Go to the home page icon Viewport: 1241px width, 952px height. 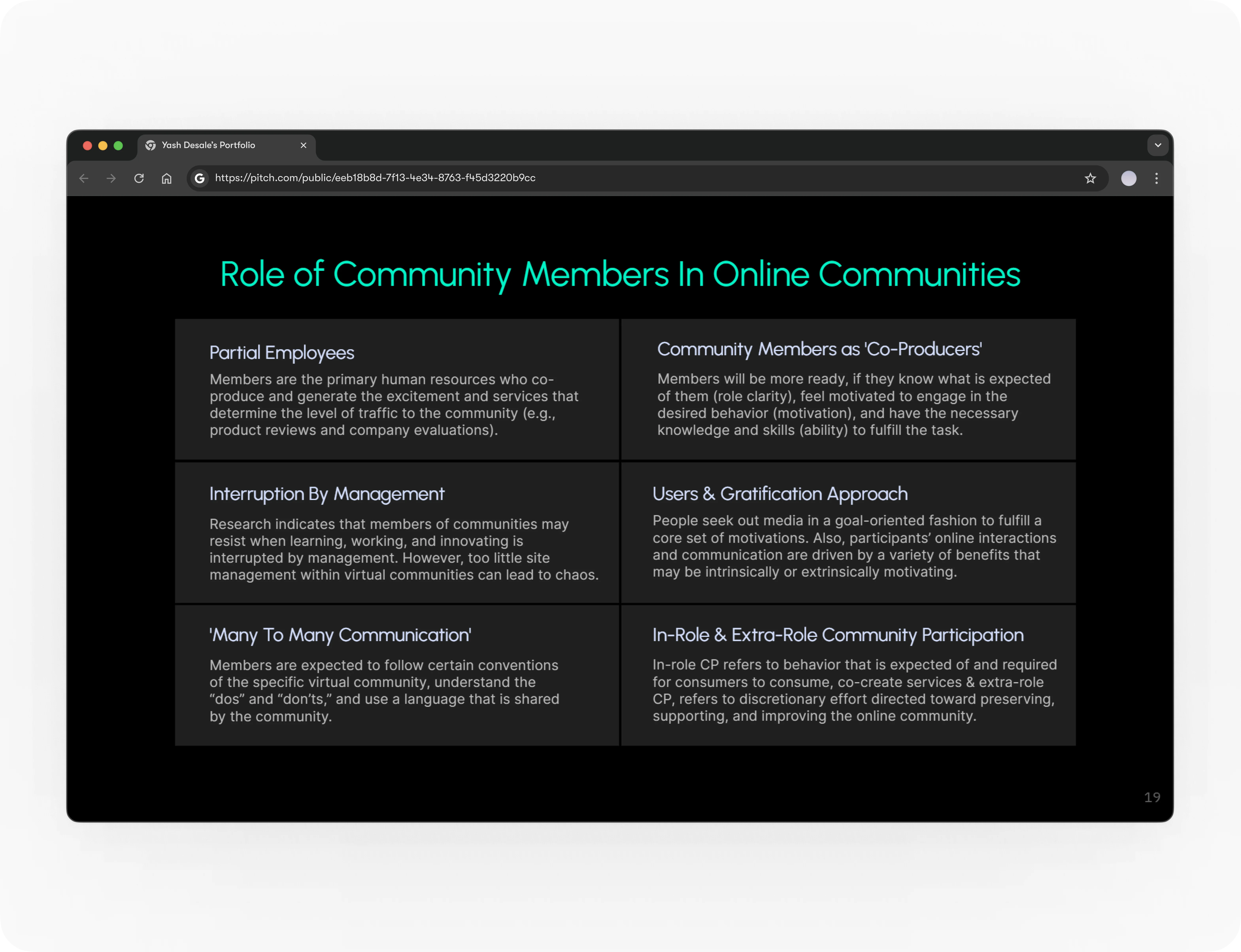coord(167,178)
